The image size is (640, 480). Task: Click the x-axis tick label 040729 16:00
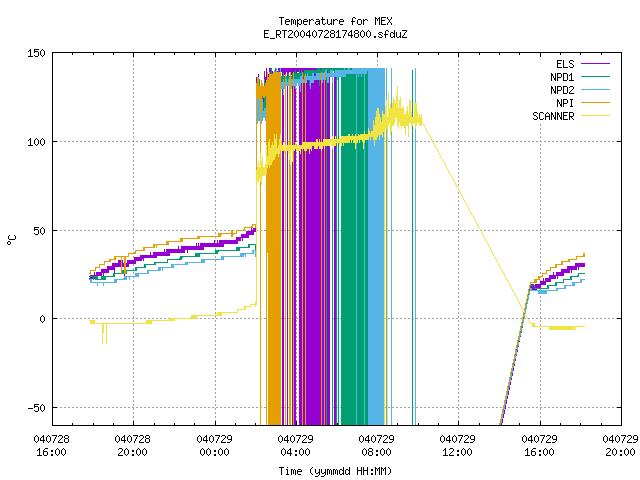(x=539, y=446)
